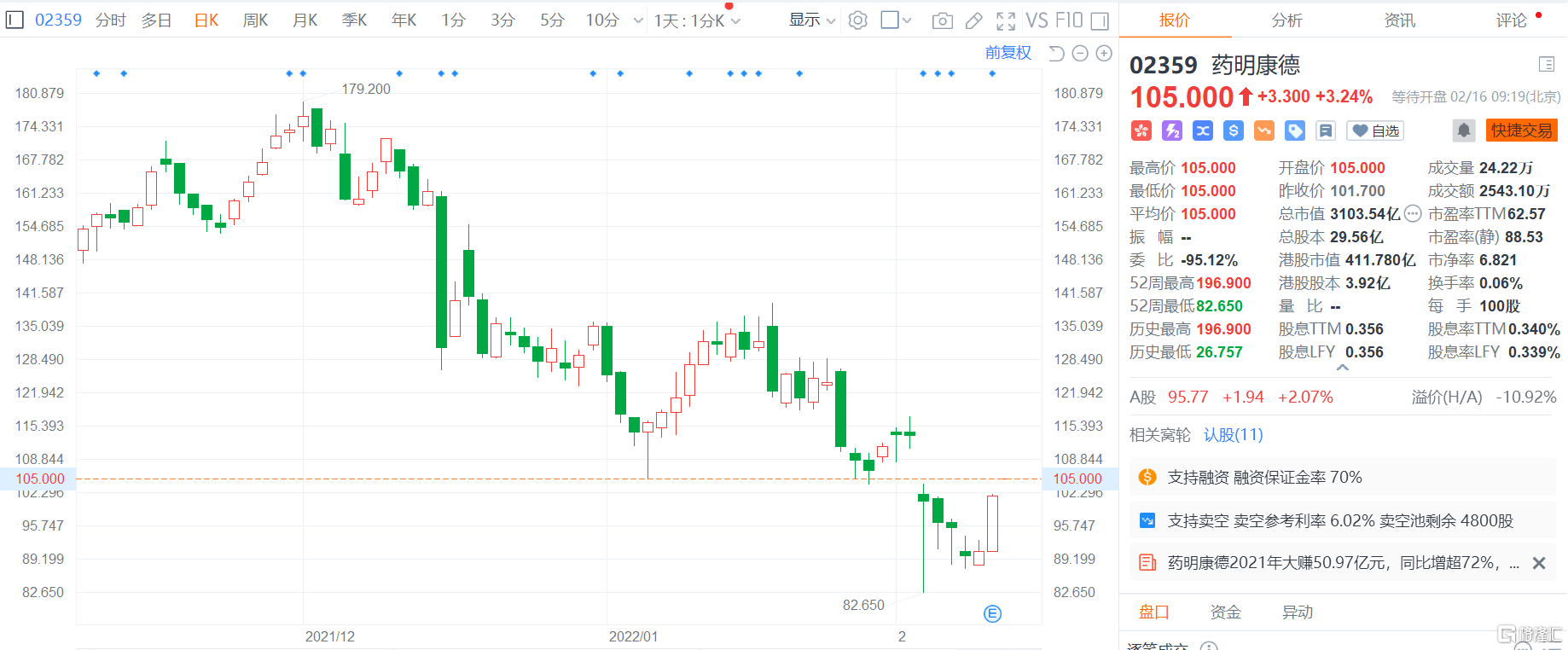The height and width of the screenshot is (650, 1568).
Task: Open the 报价 quote tab
Action: click(x=1175, y=20)
